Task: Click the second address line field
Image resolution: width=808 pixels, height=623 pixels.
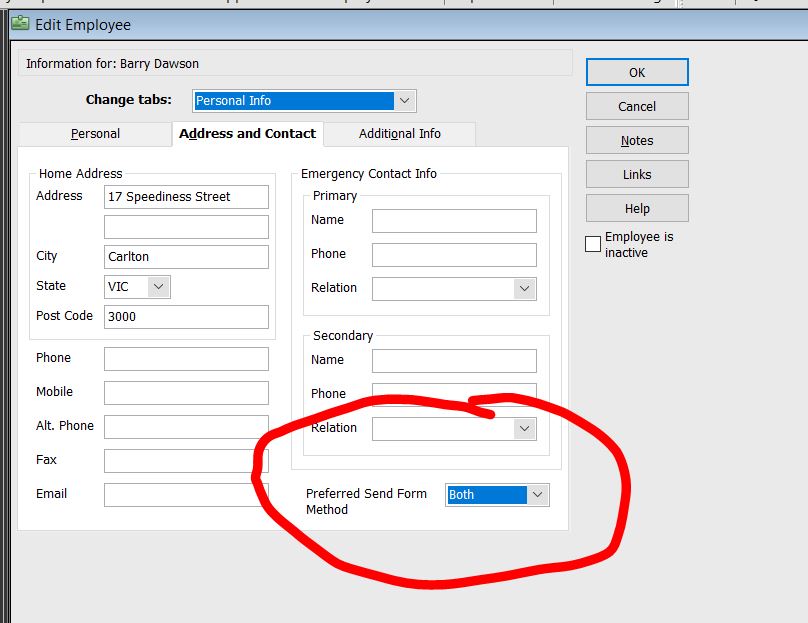Action: pyautogui.click(x=186, y=227)
